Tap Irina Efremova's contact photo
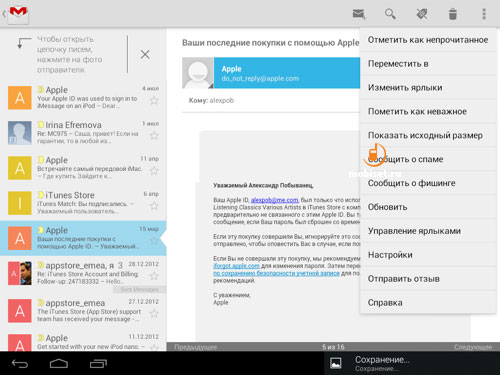500x375 pixels. pyautogui.click(x=20, y=133)
